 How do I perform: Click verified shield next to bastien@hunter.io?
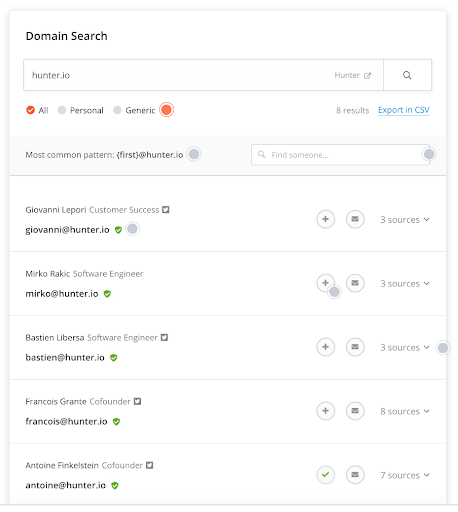click(x=114, y=358)
